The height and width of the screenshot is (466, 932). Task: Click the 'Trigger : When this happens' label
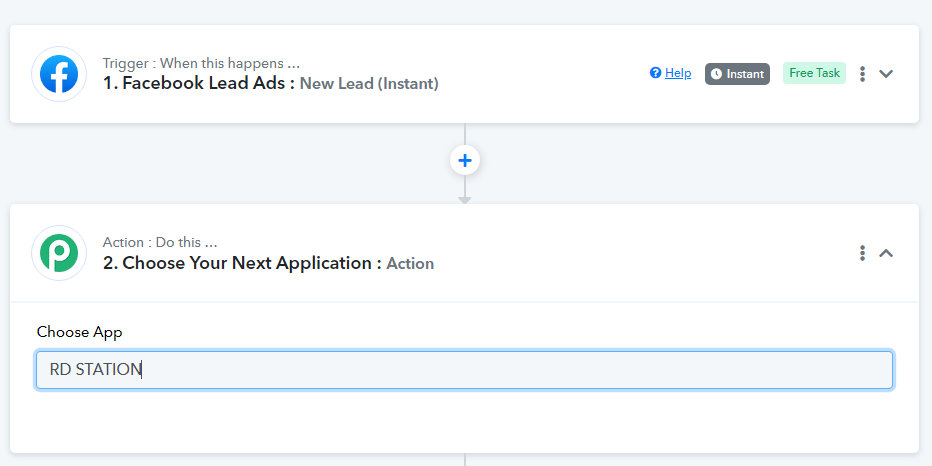coord(201,63)
